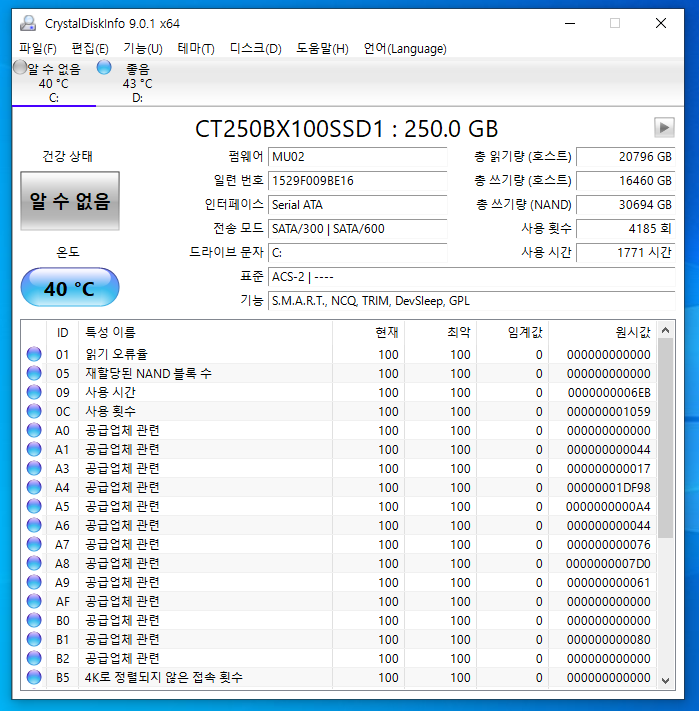Click the 임계값 column header
The width and height of the screenshot is (699, 711).
click(x=513, y=332)
